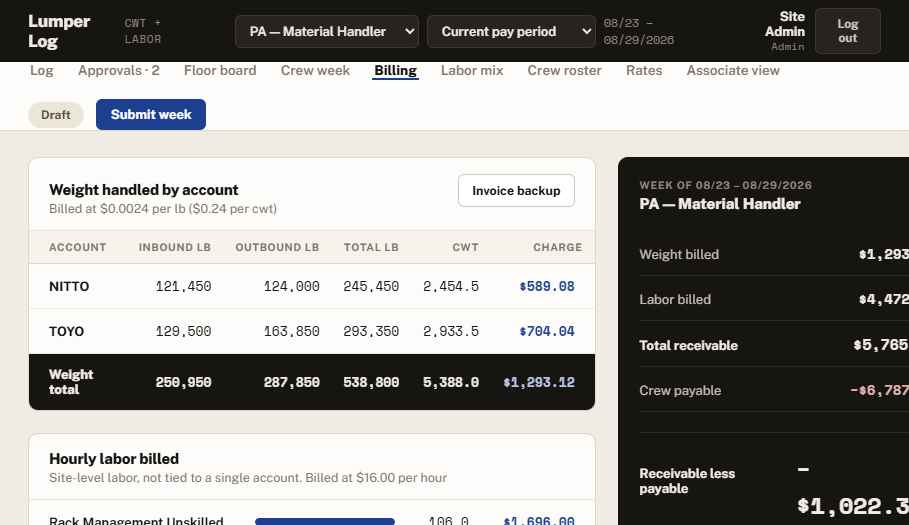Click the Receivable less payable label
Screen dimensions: 909x525
687,481
